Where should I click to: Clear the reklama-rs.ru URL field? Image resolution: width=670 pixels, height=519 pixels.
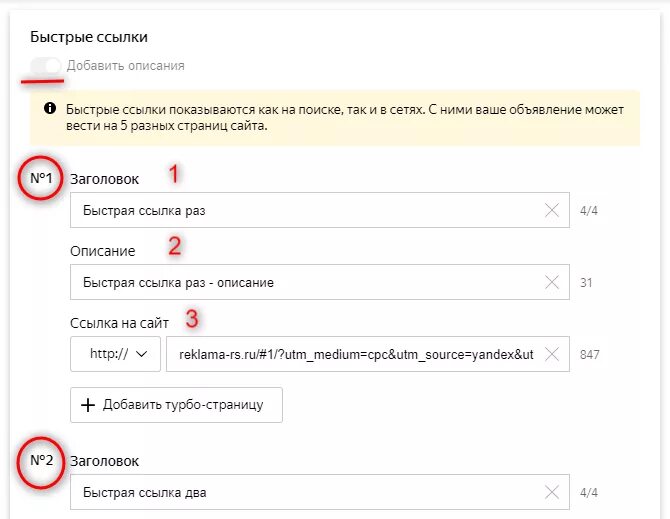552,354
